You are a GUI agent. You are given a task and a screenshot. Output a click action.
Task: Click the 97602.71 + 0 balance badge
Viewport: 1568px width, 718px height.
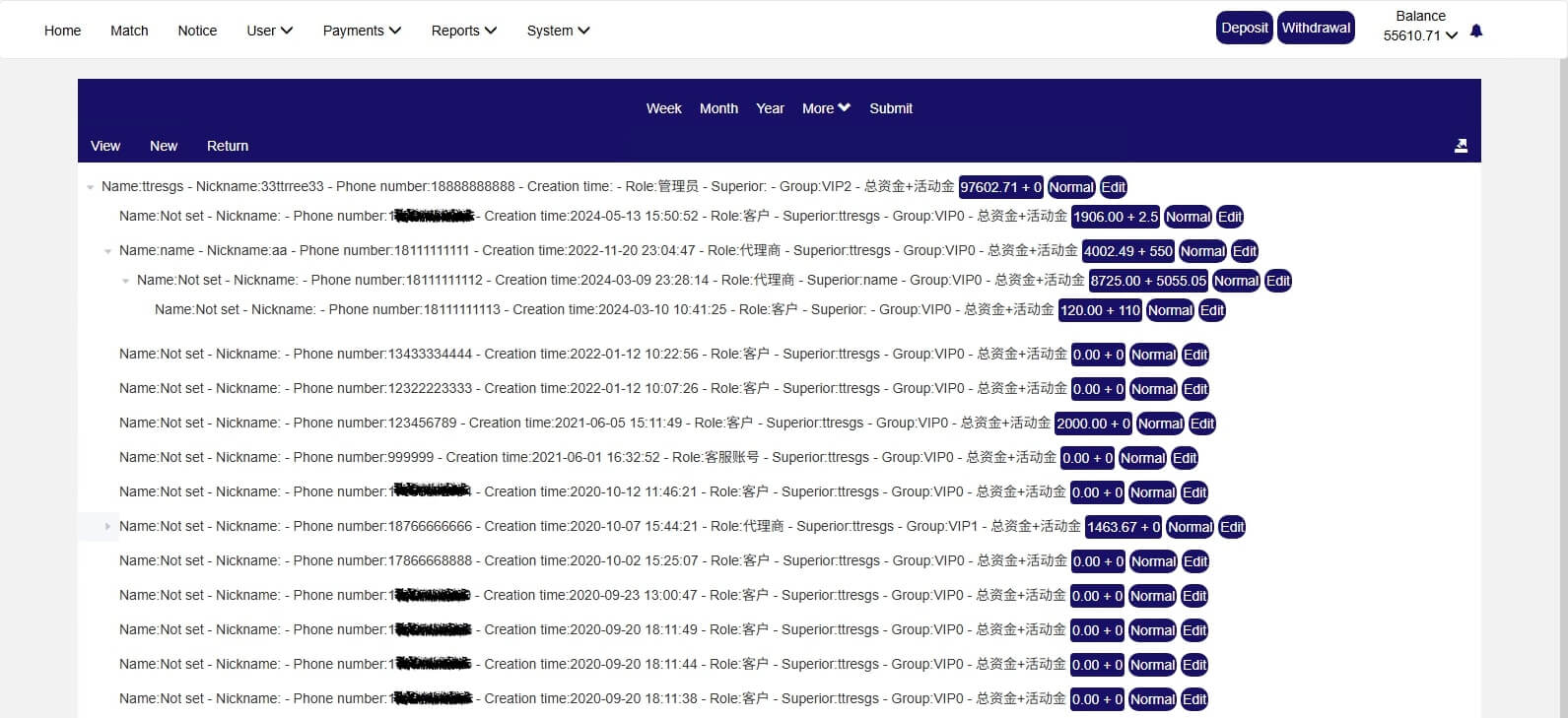[x=1000, y=187]
